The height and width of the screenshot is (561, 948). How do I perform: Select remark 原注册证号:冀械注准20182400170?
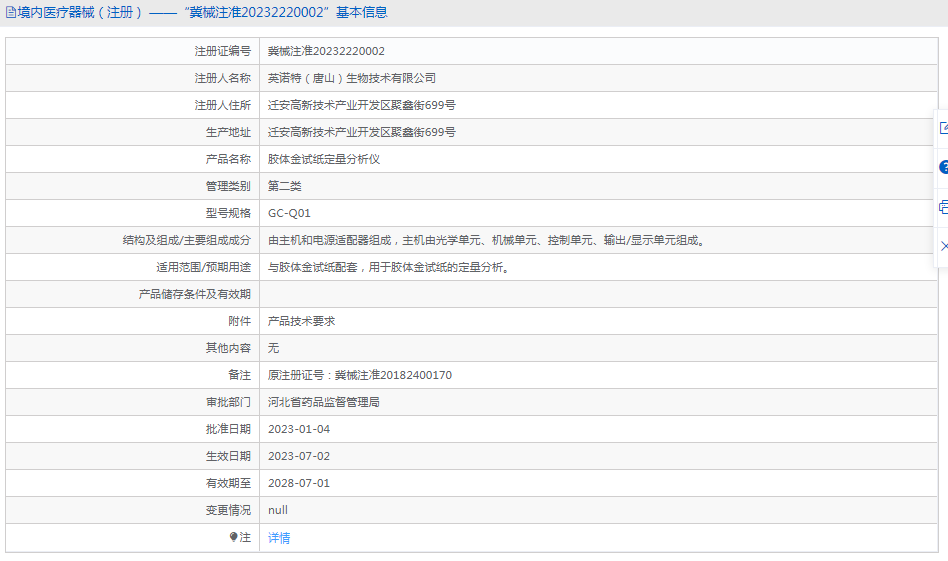point(360,375)
